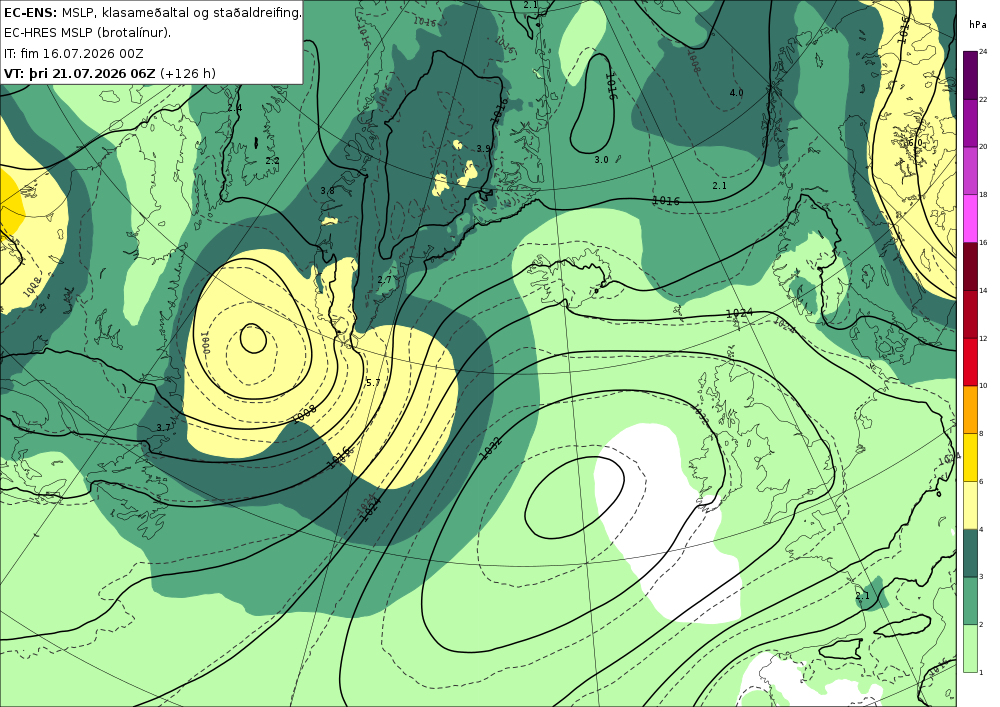Click the '20' tick label on colorbar

click(x=983, y=147)
